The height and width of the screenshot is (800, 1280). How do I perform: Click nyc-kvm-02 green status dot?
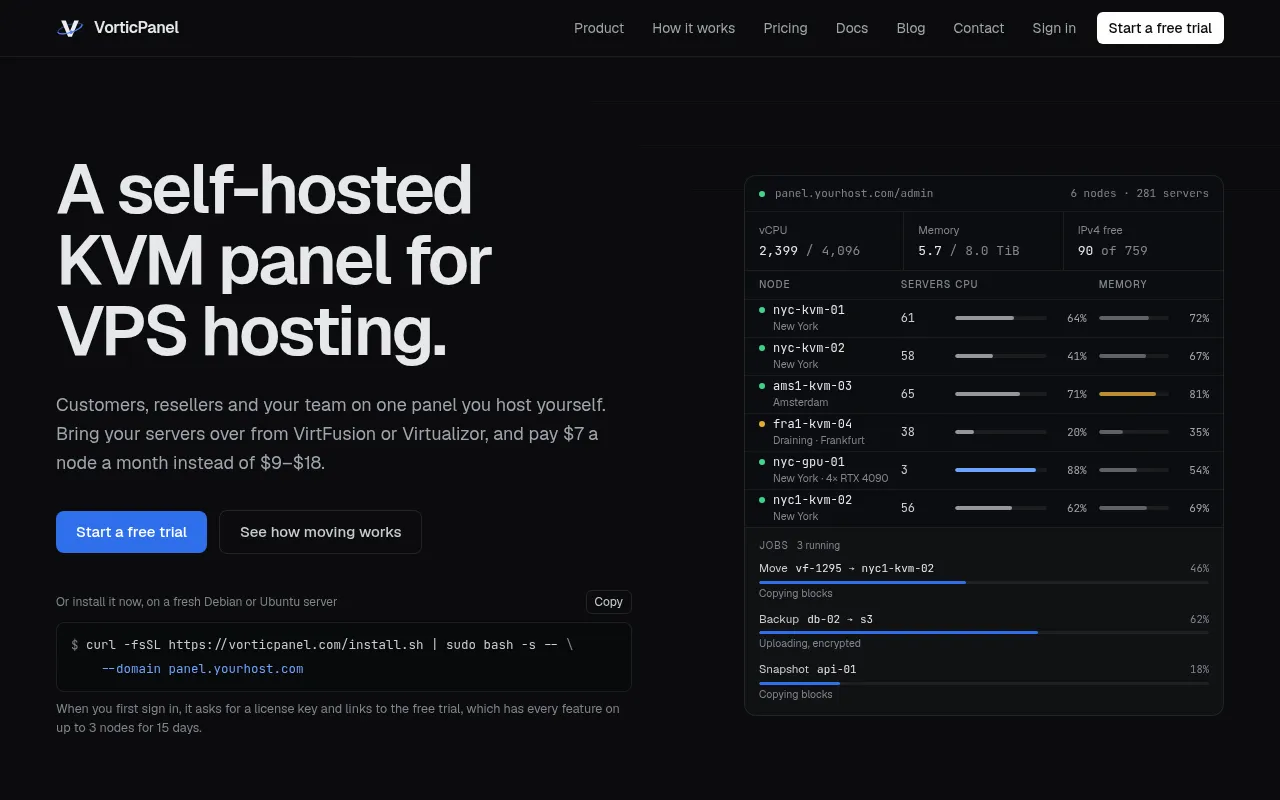pos(762,348)
